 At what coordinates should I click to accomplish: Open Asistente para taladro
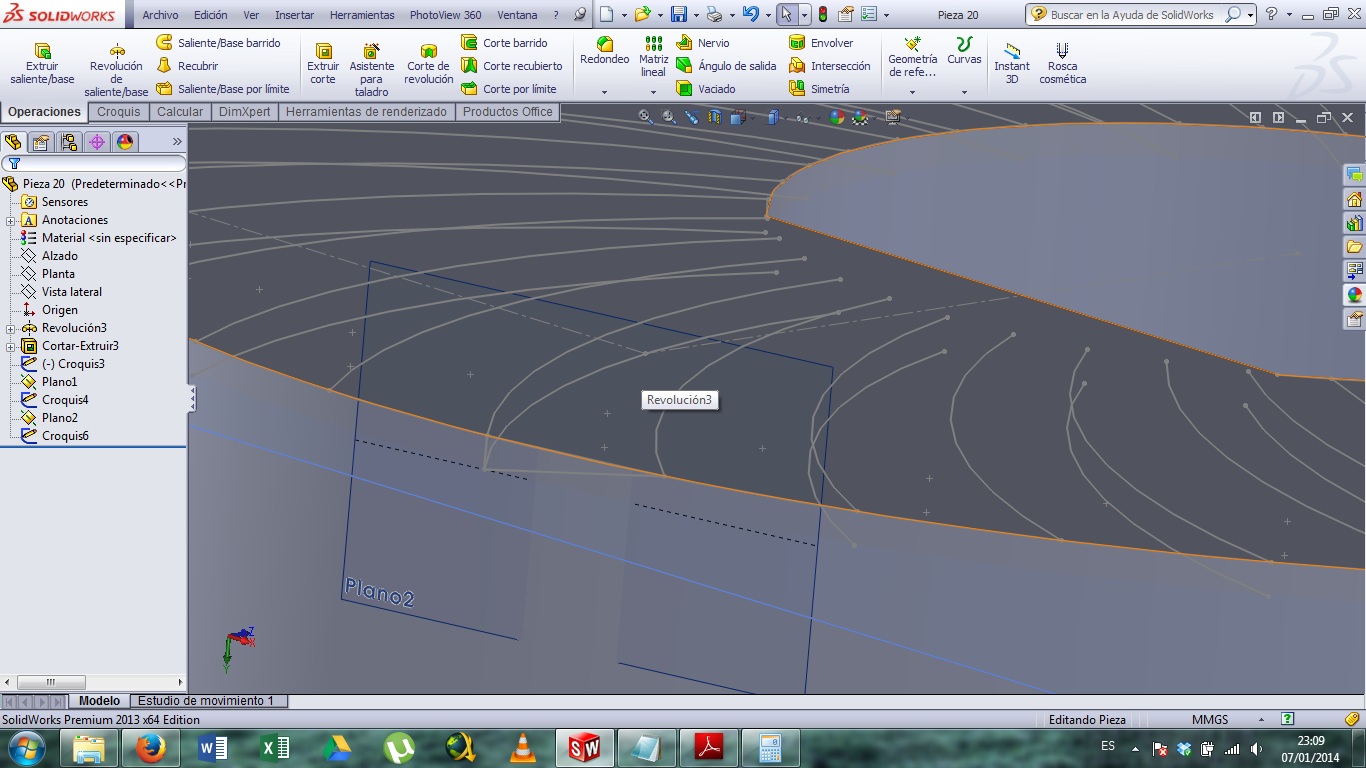[372, 70]
